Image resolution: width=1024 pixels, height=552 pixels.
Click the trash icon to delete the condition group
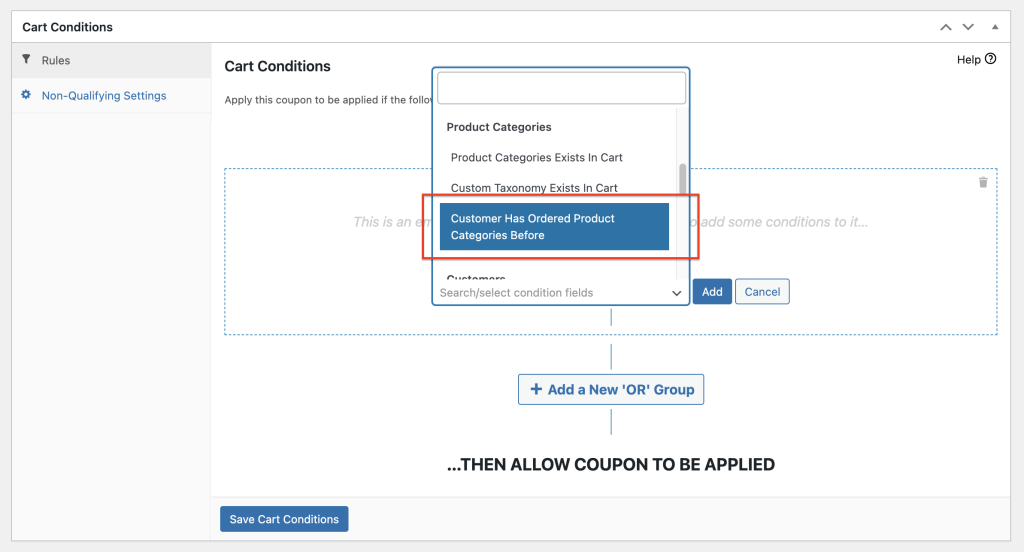click(x=983, y=182)
